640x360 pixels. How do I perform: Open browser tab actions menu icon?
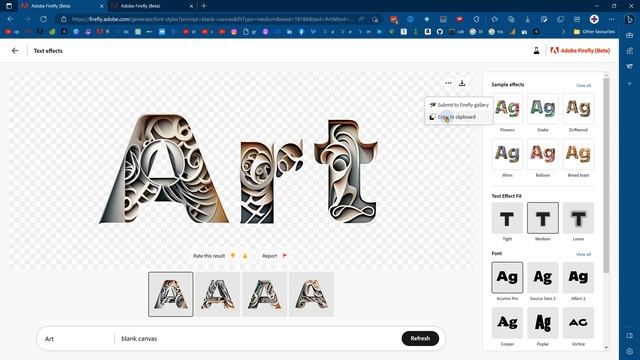tap(9, 6)
